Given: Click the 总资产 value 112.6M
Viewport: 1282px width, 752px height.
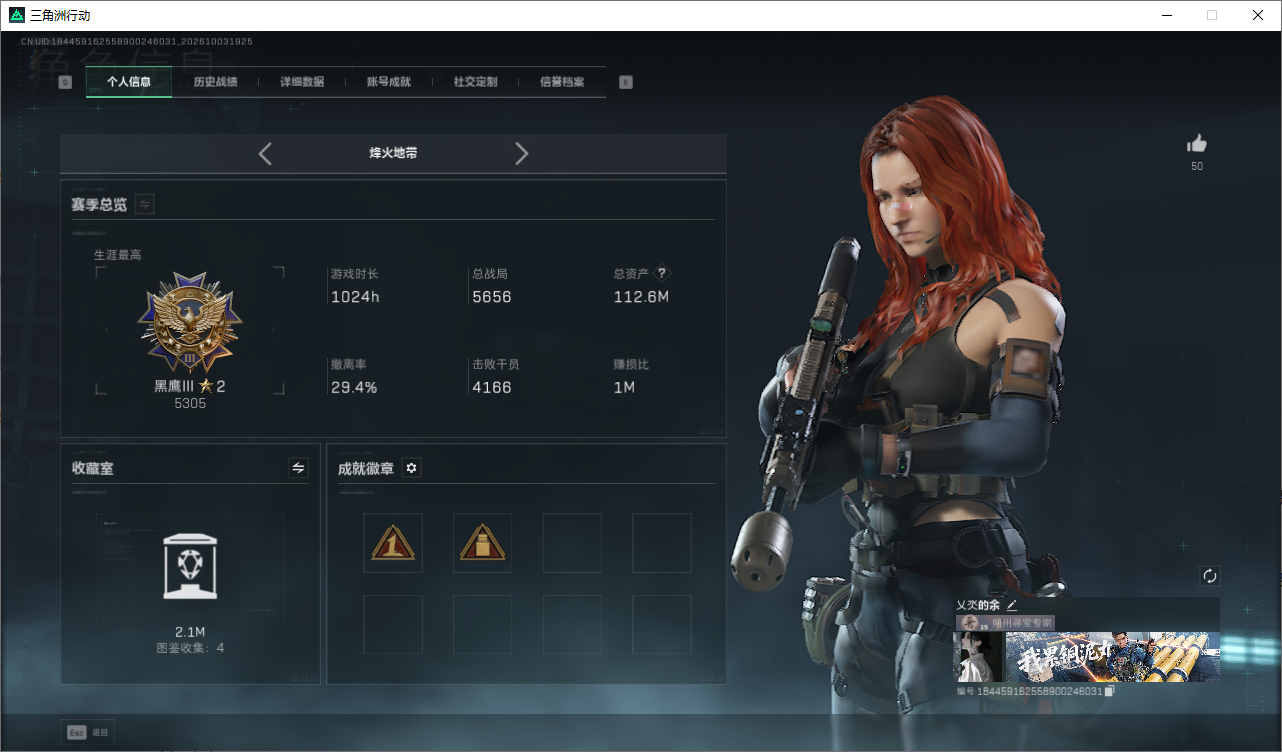Looking at the screenshot, I should (641, 297).
